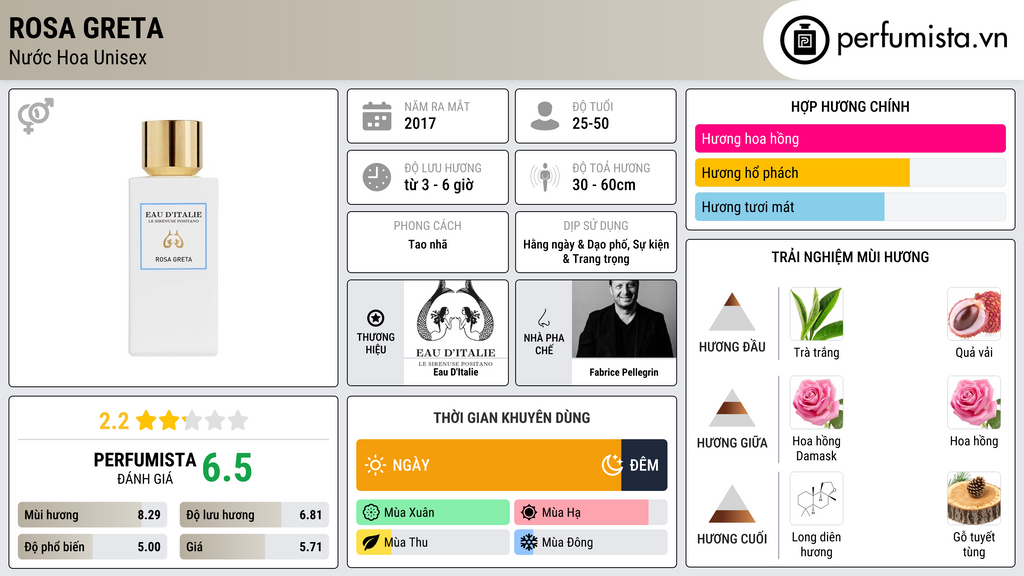Viewport: 1024px width, 576px height.
Task: Click the clock icon beside Độ lưu hương
Action: click(x=377, y=177)
